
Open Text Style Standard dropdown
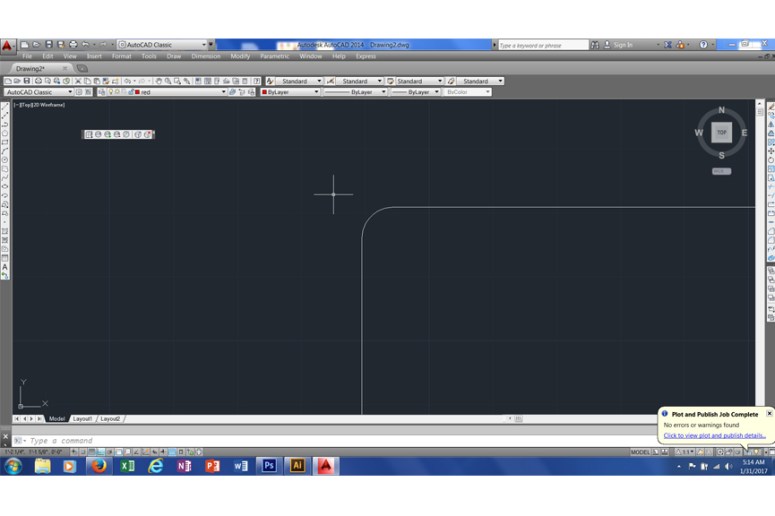click(x=319, y=81)
